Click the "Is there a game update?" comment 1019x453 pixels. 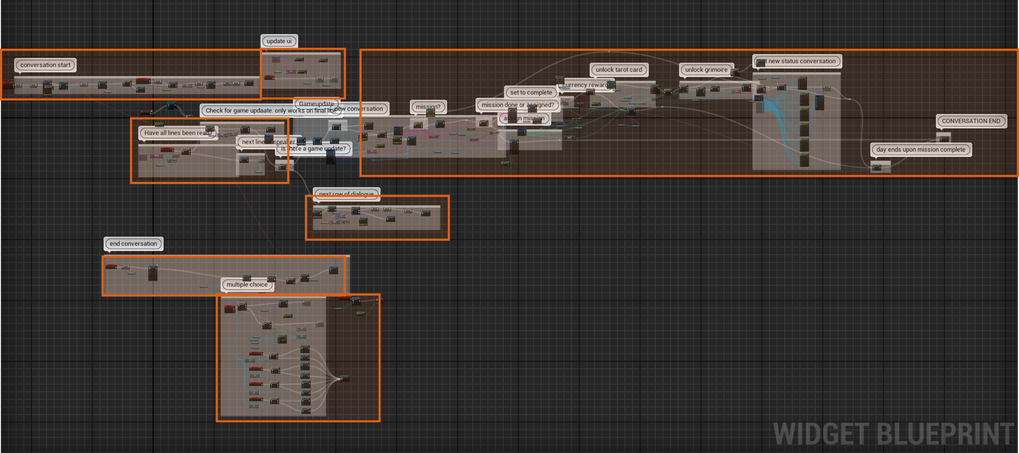click(313, 148)
